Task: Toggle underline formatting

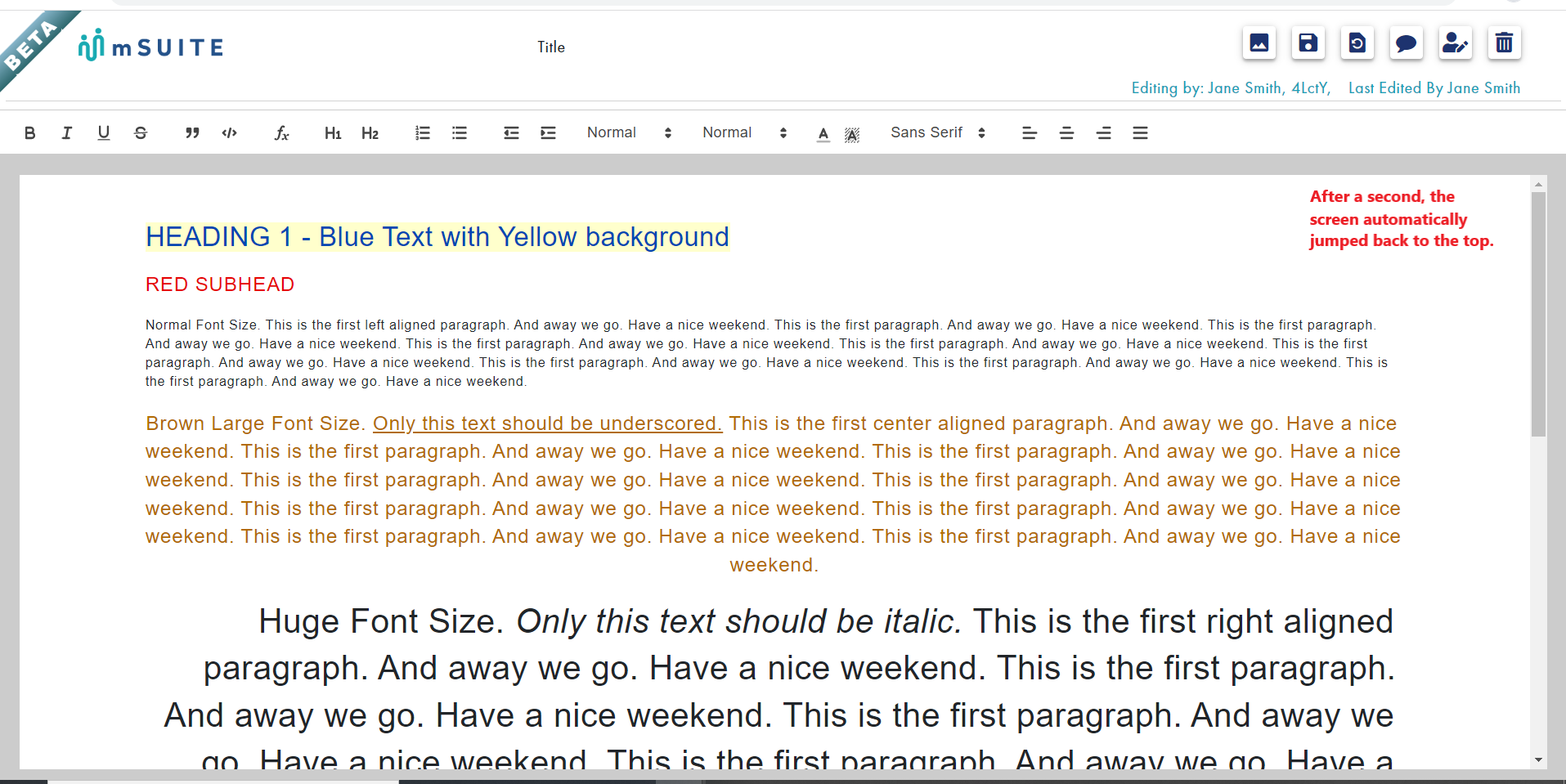Action: coord(103,132)
